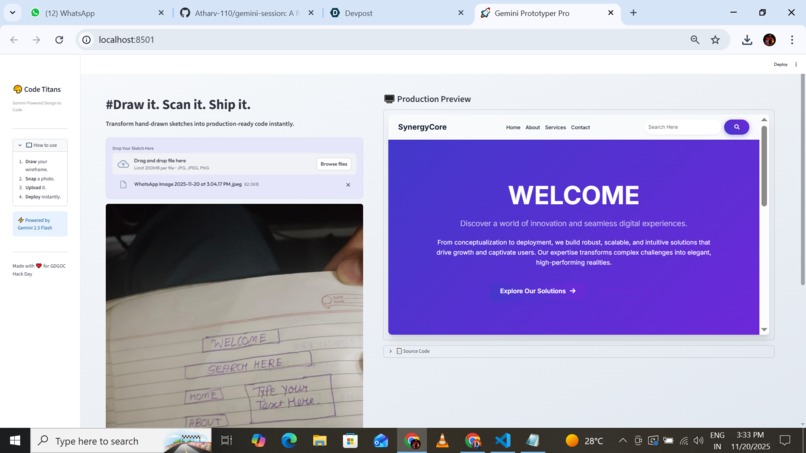
Task: Open the Windows Start menu
Action: coord(15,441)
